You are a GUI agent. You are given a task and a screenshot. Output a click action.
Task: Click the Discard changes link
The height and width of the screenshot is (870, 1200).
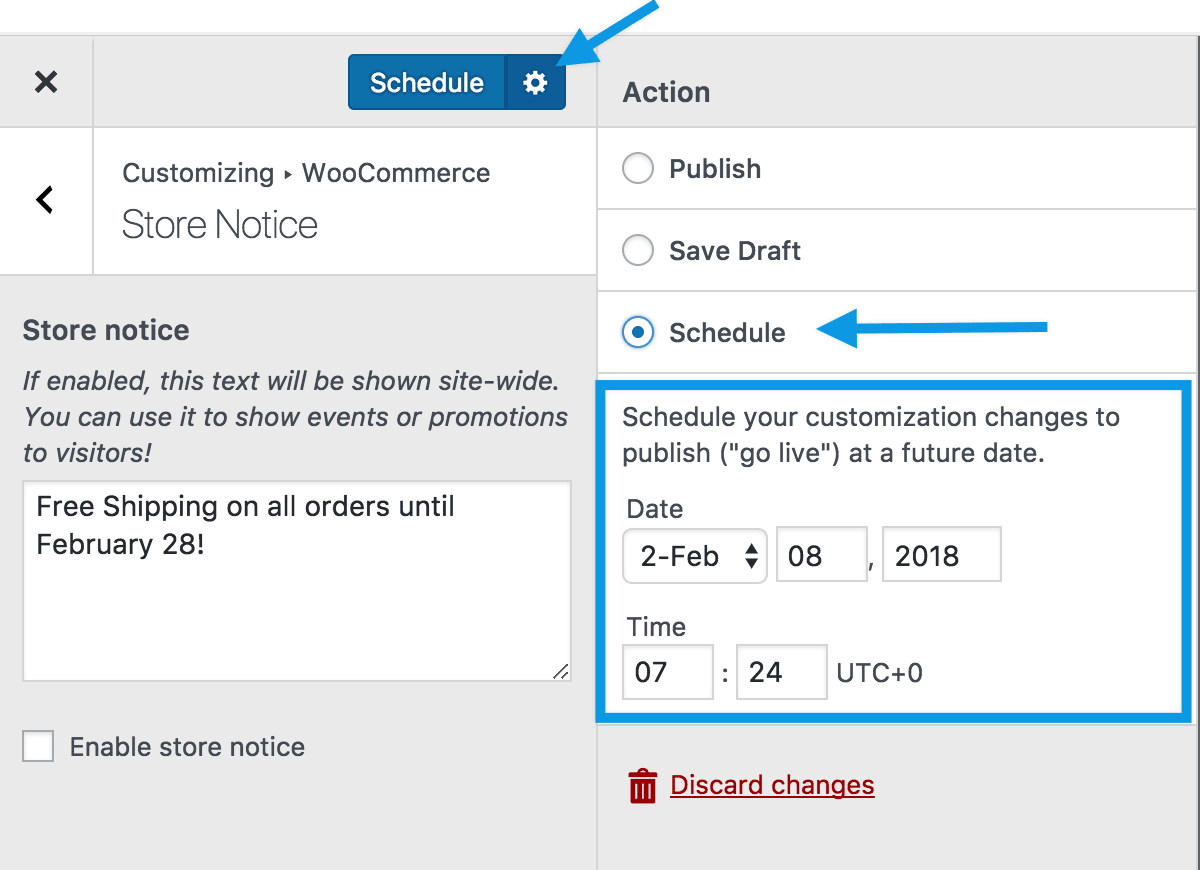772,785
